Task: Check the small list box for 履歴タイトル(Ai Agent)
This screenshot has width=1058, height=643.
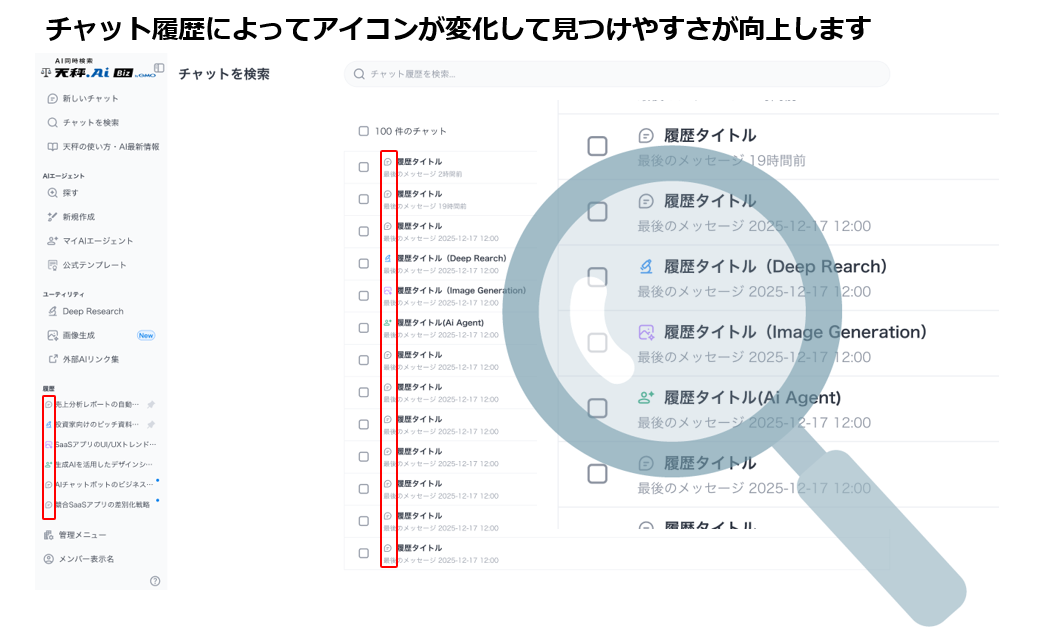Action: pyautogui.click(x=364, y=328)
